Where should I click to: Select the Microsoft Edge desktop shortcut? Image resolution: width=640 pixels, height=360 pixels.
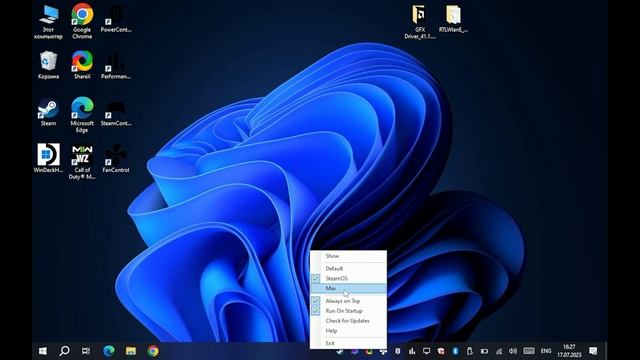82,115
